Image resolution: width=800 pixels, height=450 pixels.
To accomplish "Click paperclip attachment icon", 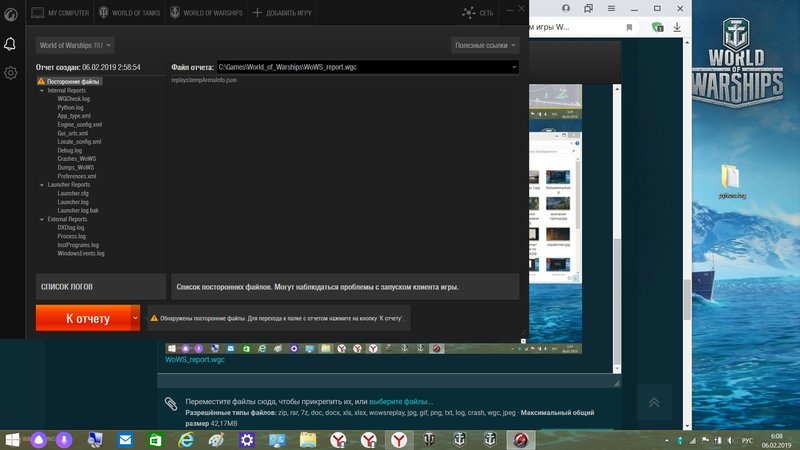I will pos(171,404).
